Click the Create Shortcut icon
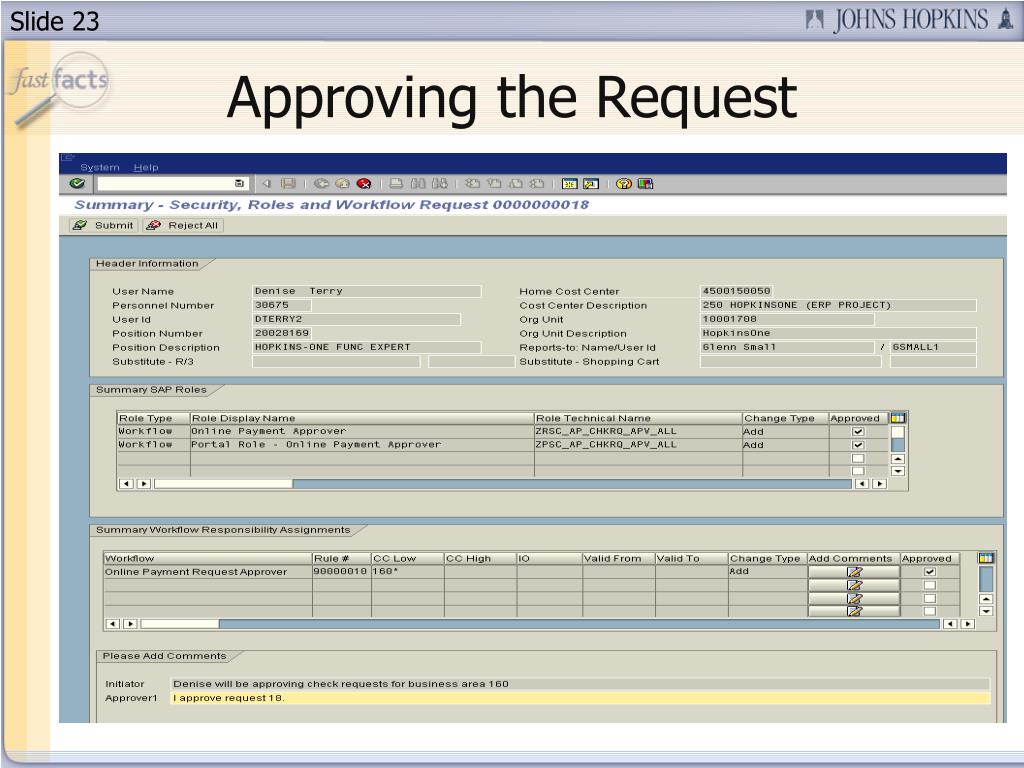Image resolution: width=1024 pixels, height=768 pixels. [591, 184]
